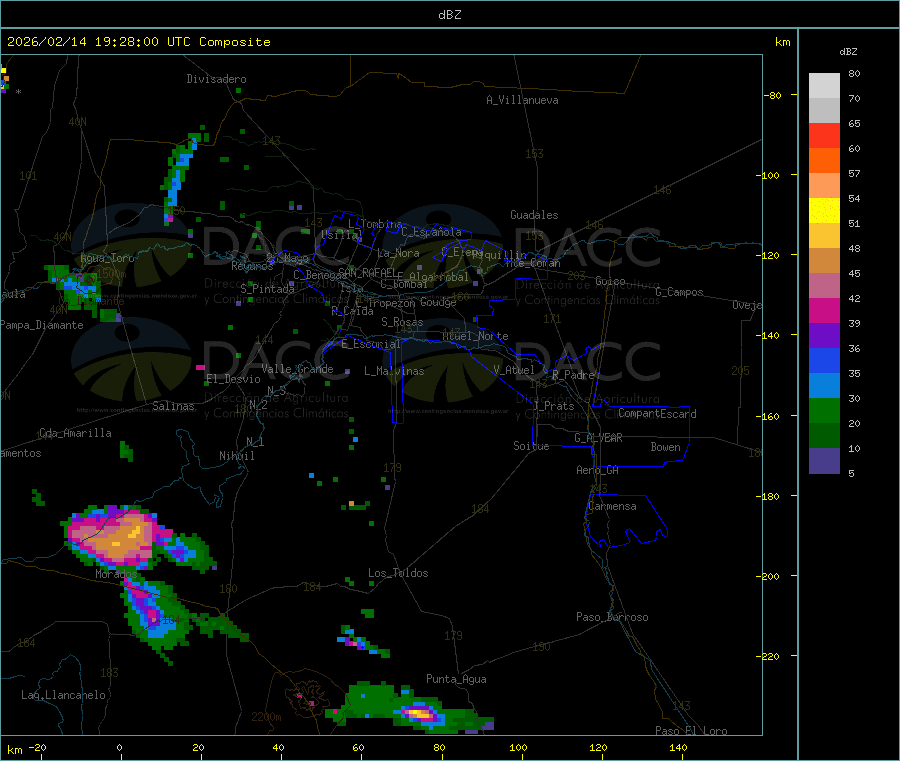900x761 pixels.
Task: Select the Agua_Toro label on the map
Action: tap(107, 258)
